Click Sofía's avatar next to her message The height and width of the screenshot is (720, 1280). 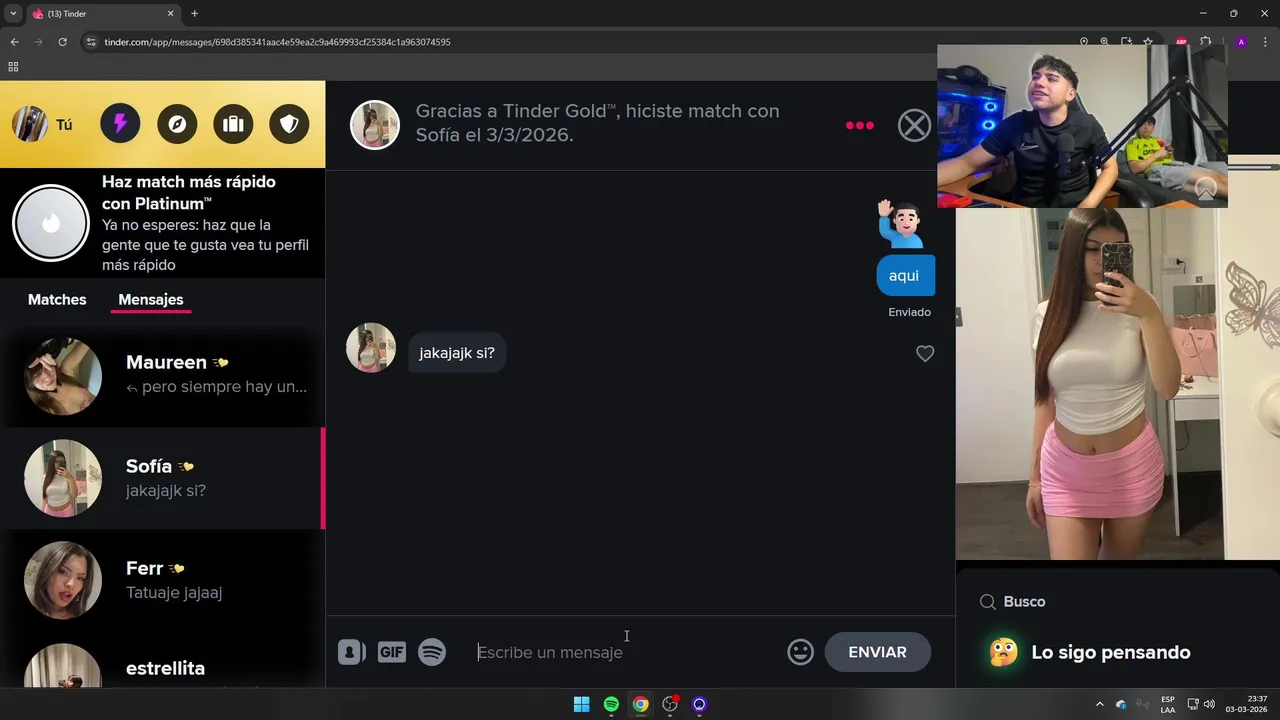371,348
